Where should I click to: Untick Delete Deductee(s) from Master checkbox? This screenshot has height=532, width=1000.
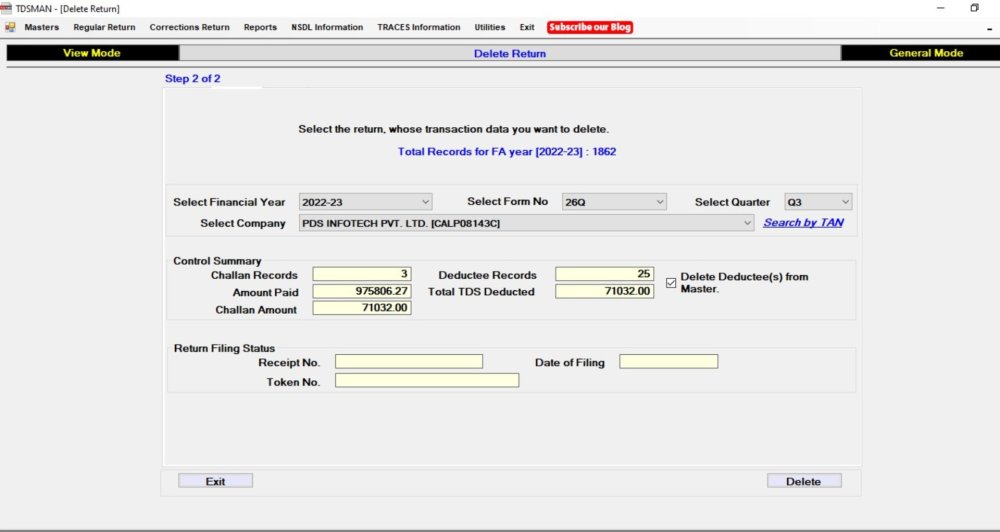pyautogui.click(x=671, y=283)
